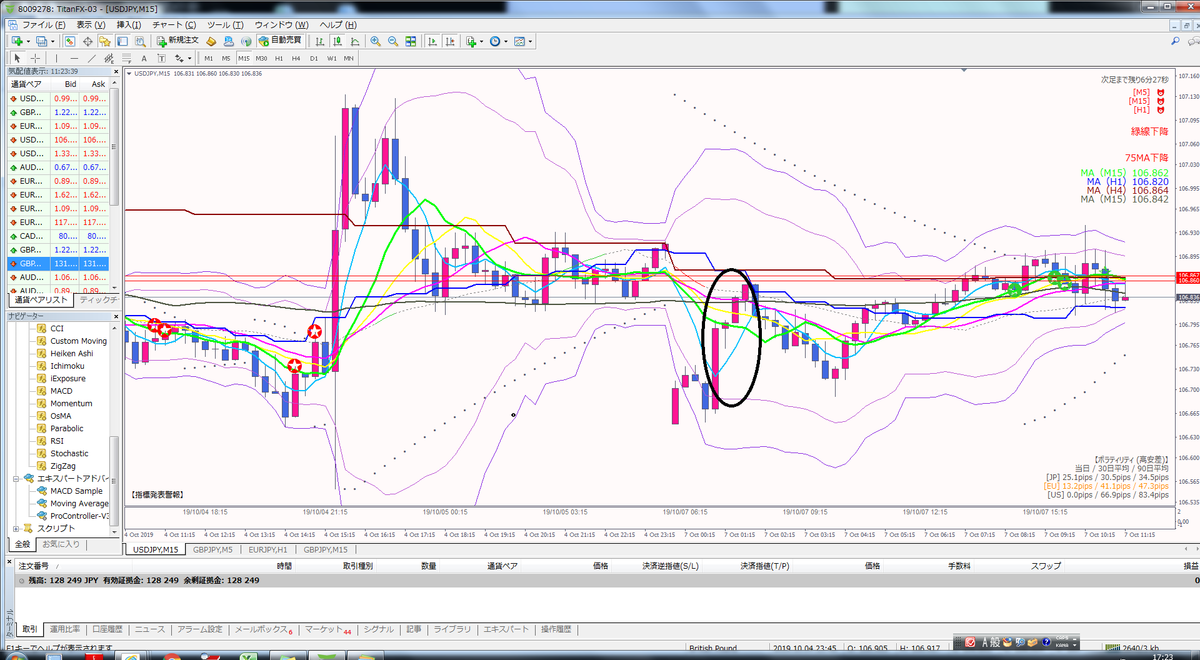Viewport: 1200px width, 660px height.
Task: Open the ツール menu
Action: [223, 24]
